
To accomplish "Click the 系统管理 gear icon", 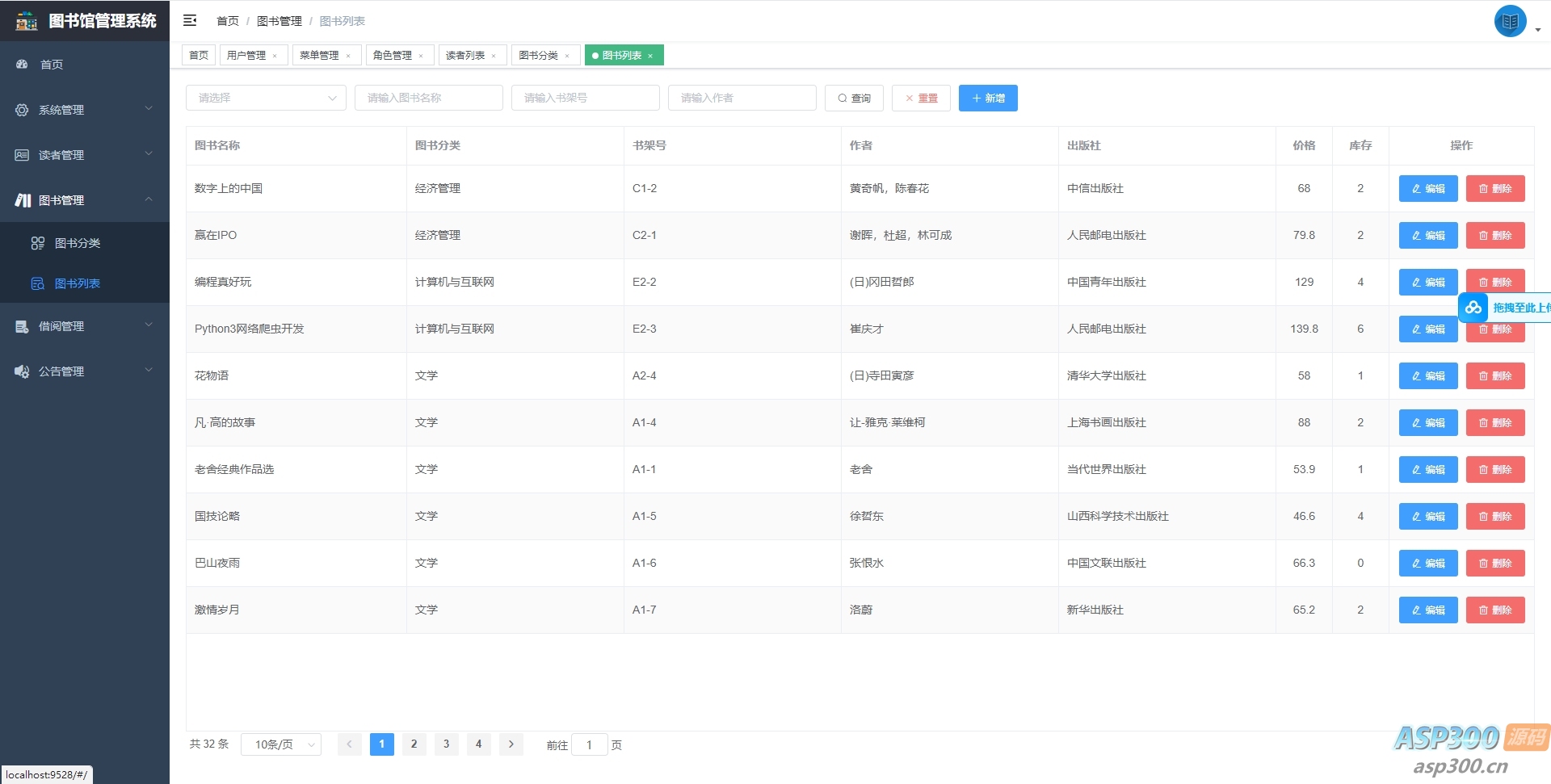I will click(21, 110).
